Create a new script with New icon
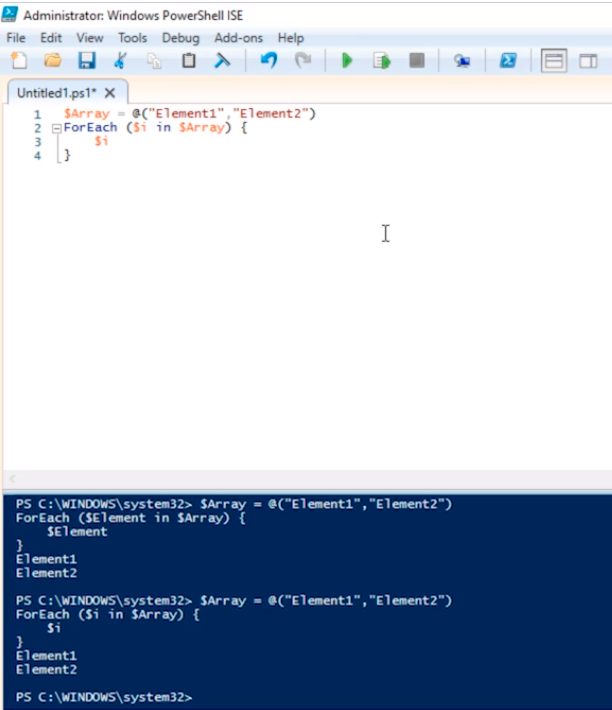This screenshot has width=612, height=710. [x=19, y=60]
